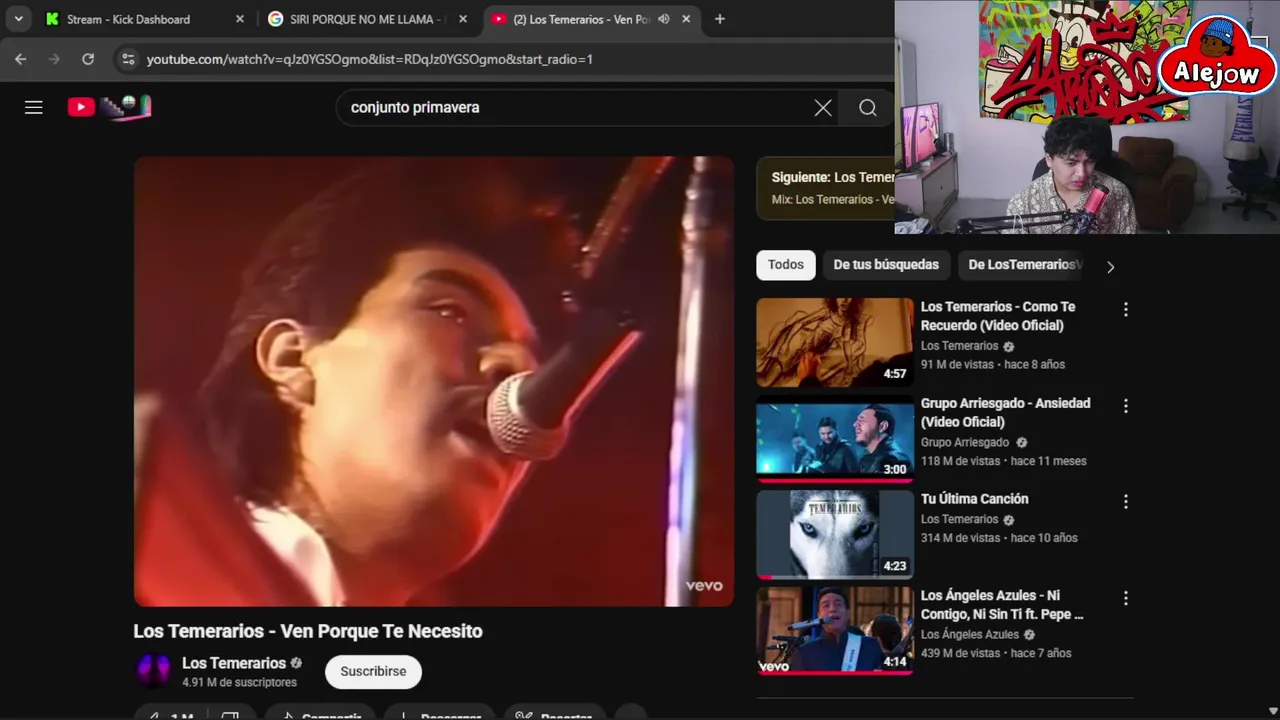1280x720 pixels.
Task: Click '118 M de vistas · hace 11 meses'
Action: 1003,461
